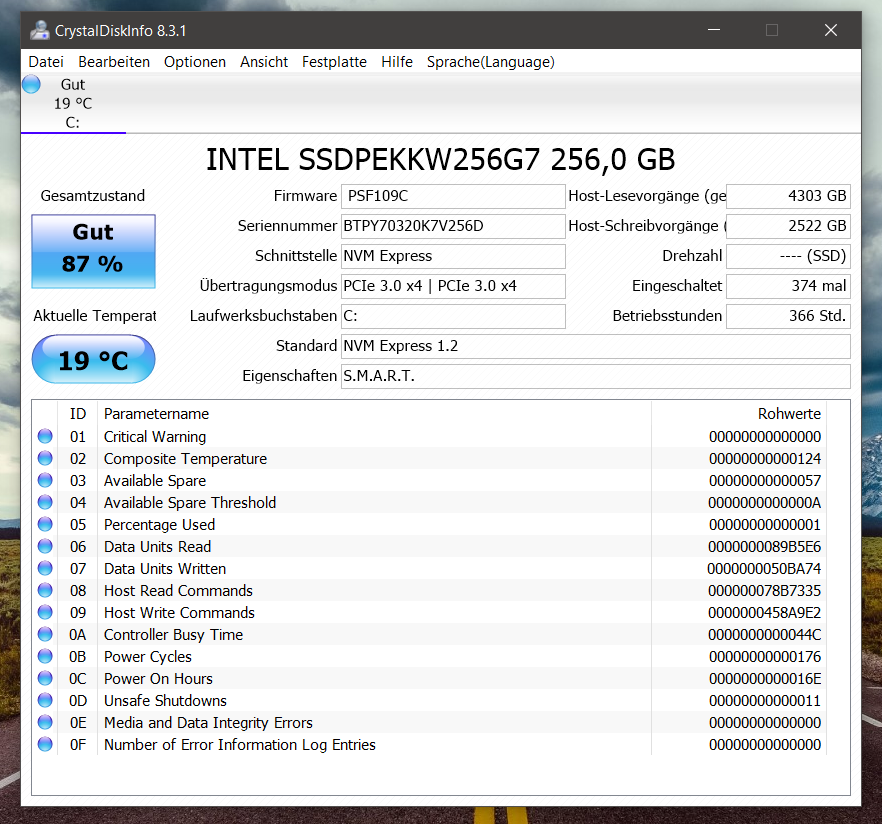Click status orb of Composite Temperature row
The image size is (882, 824).
(x=45, y=458)
